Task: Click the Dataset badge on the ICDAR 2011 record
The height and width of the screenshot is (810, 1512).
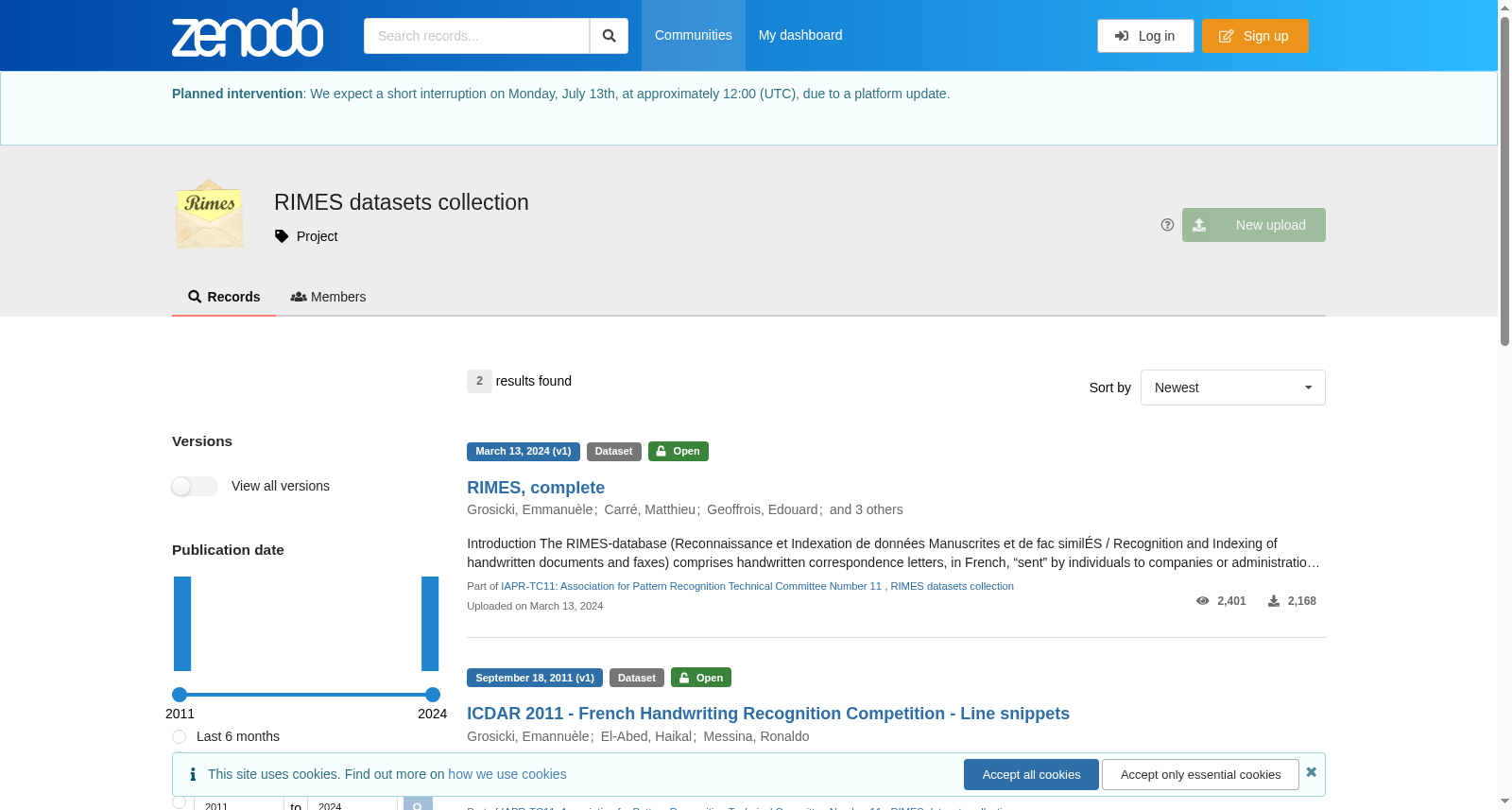Action: [637, 678]
